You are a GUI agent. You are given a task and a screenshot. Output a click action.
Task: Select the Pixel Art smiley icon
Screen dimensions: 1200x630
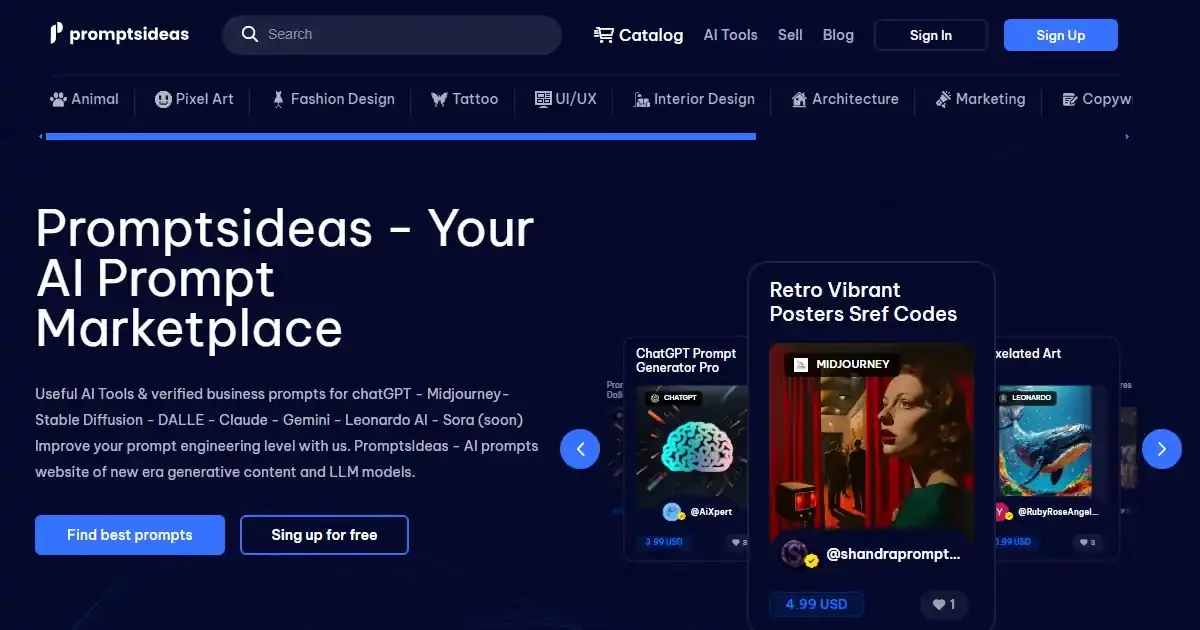pos(163,99)
